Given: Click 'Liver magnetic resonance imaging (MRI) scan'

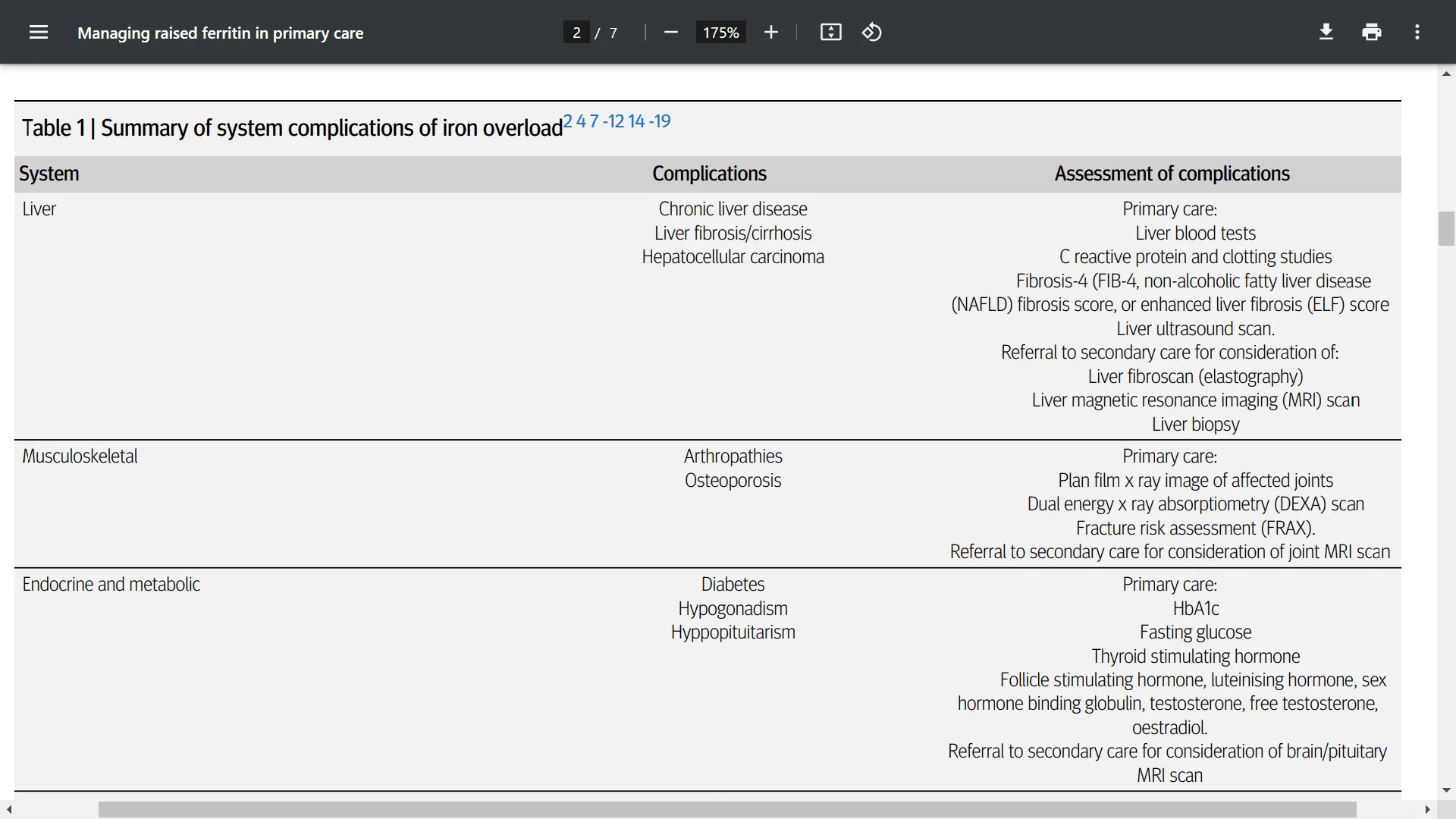Looking at the screenshot, I should pyautogui.click(x=1195, y=400).
